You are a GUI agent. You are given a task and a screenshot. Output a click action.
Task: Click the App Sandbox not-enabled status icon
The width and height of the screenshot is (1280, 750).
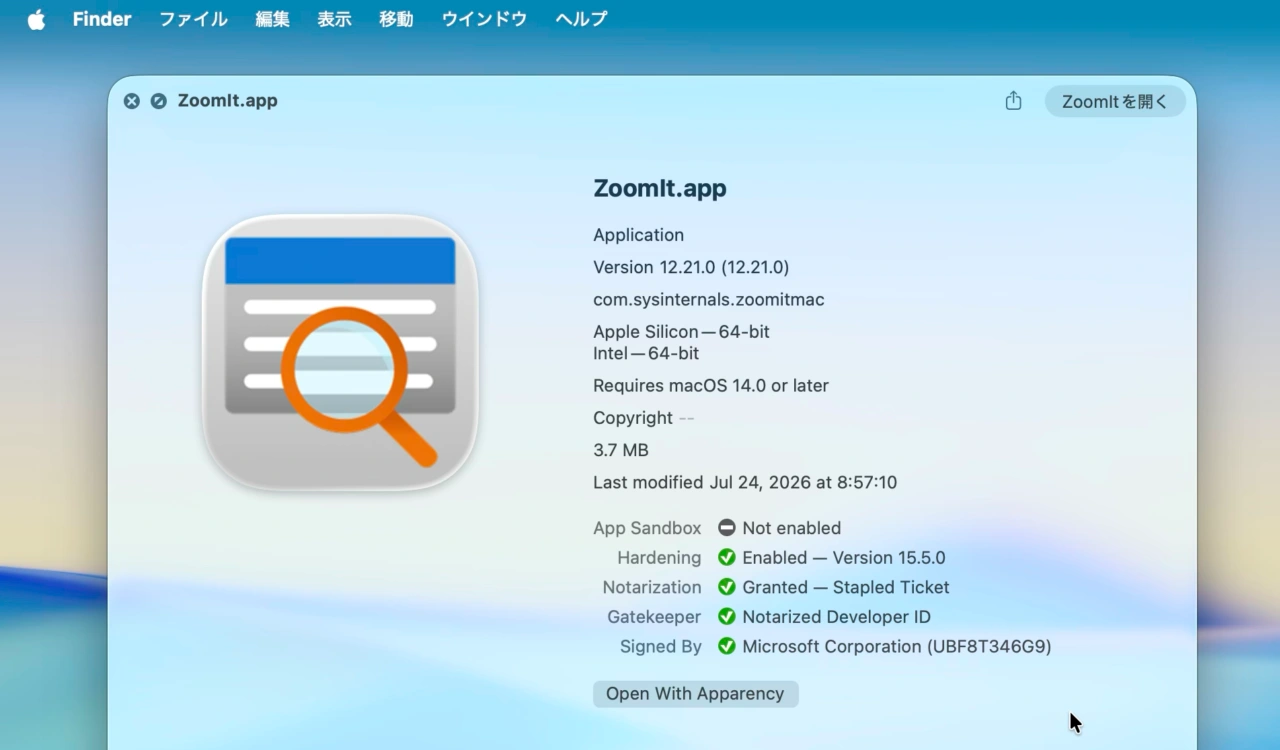tap(727, 528)
